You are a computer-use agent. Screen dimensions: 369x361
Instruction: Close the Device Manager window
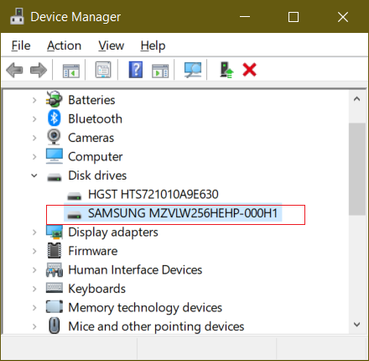pyautogui.click(x=343, y=17)
